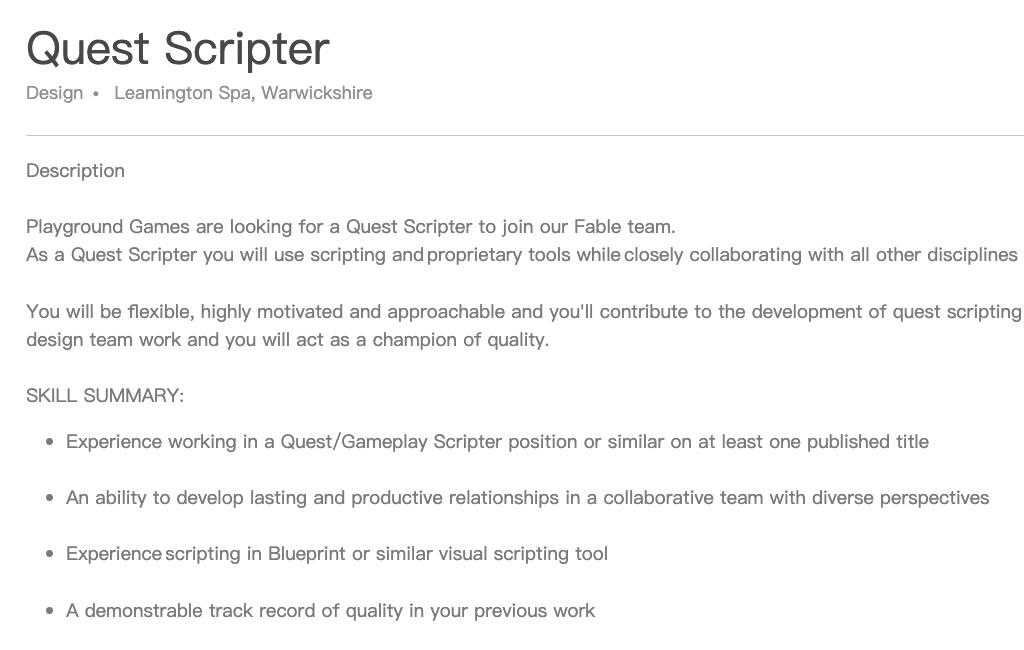Click the bullet dot before 'Experience working'
1024x650 pixels.
click(50, 442)
